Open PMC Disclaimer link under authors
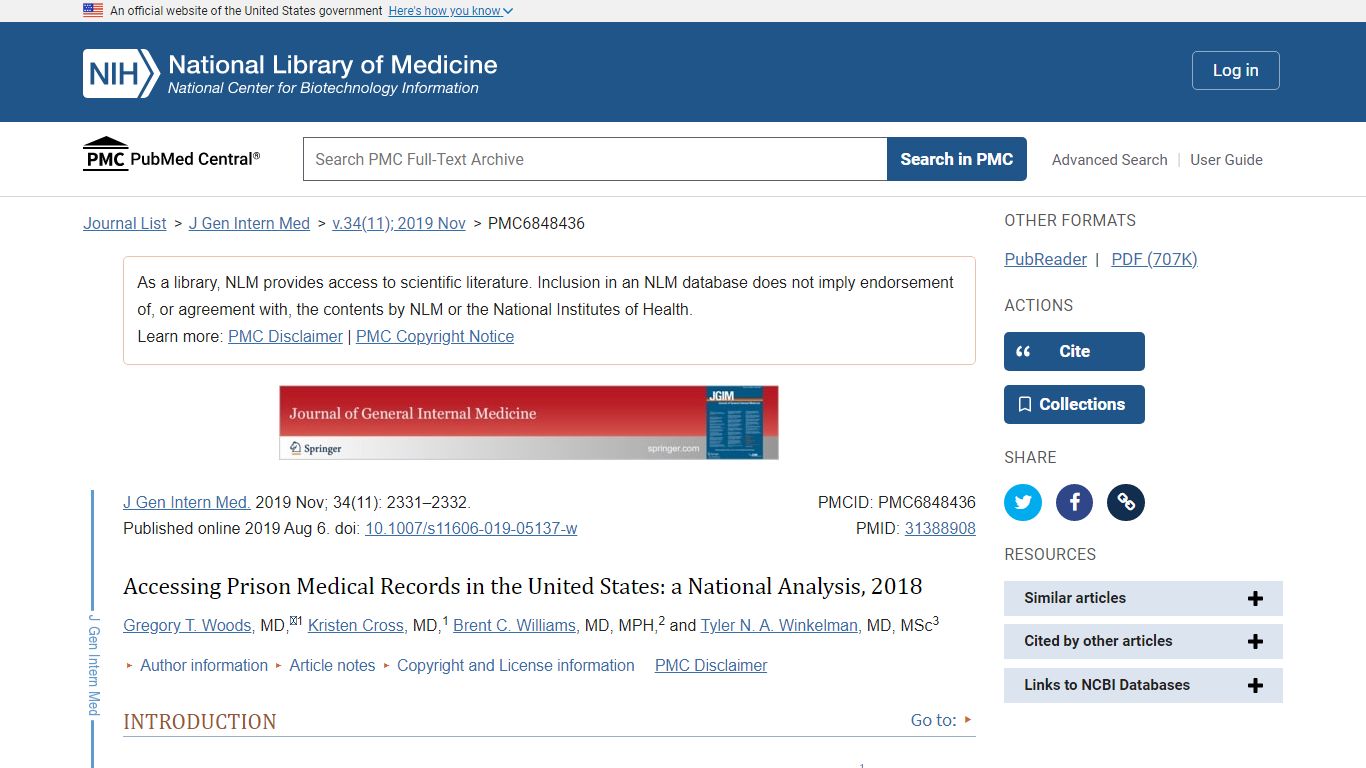The image size is (1366, 768). (711, 665)
